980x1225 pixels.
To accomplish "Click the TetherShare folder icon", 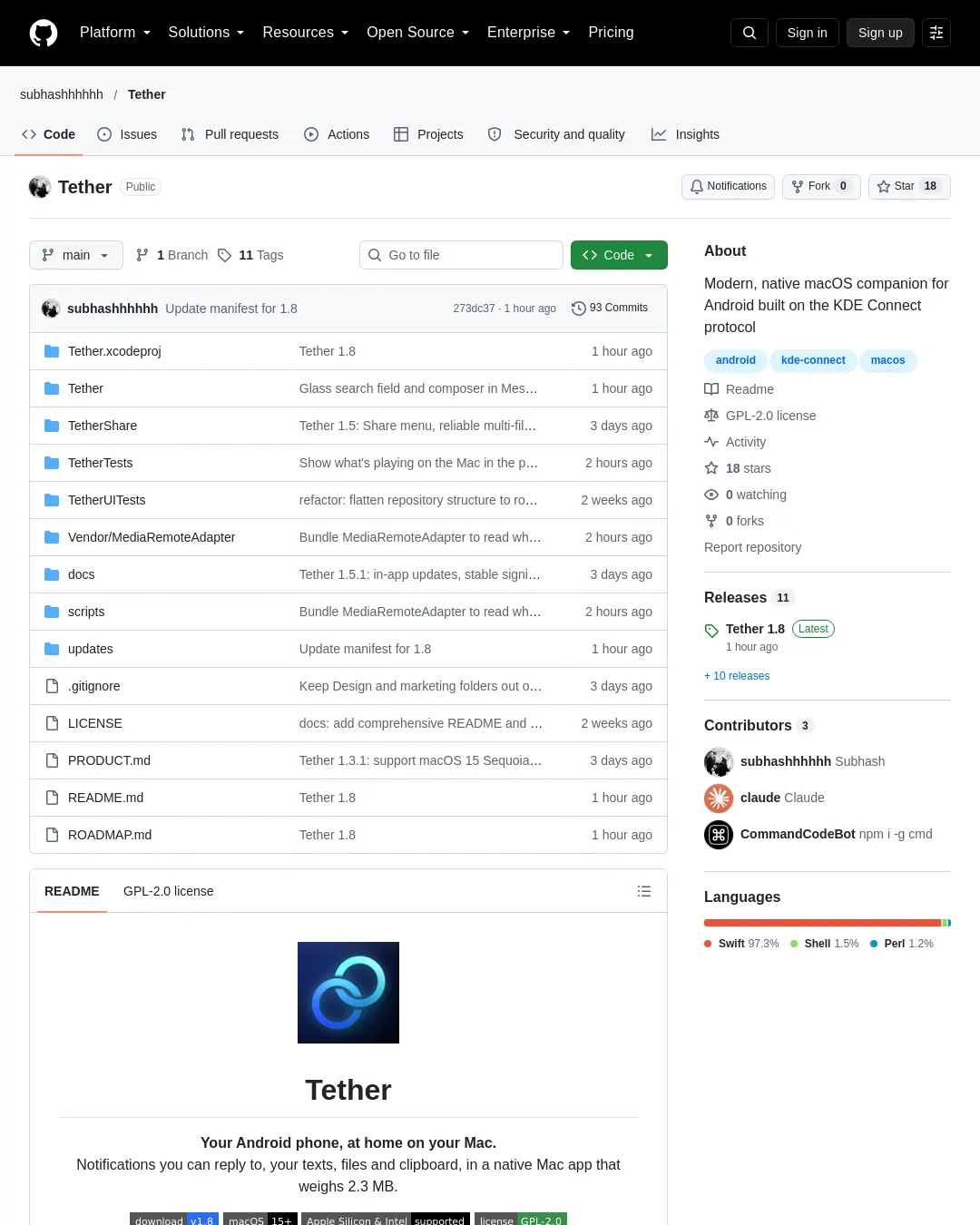I will coord(52,426).
